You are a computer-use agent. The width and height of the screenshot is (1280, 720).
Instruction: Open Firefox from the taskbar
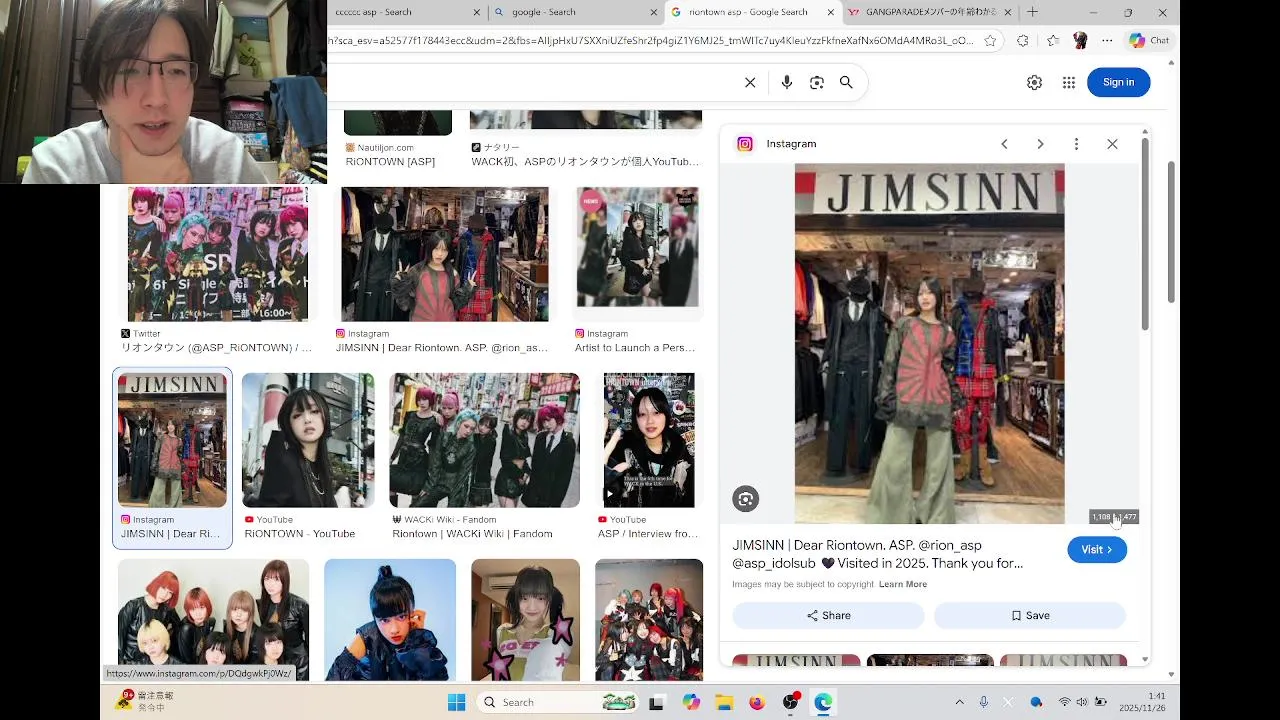[x=757, y=702]
